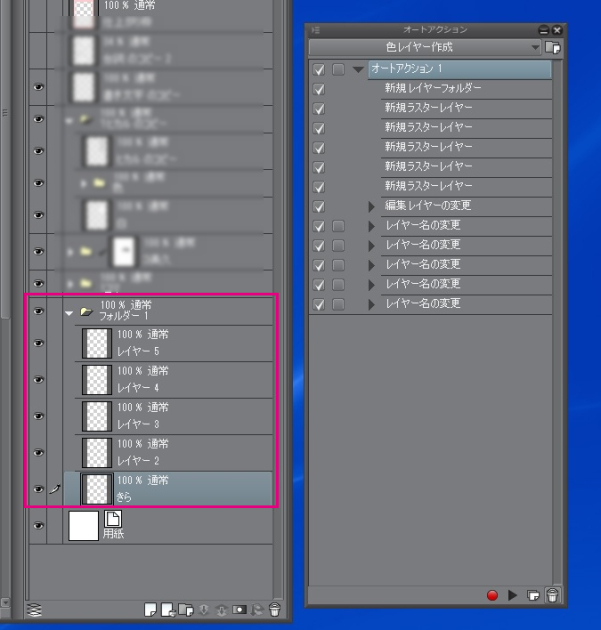Click stacked-layers icon at layer panel bottom-left

pyautogui.click(x=35, y=610)
